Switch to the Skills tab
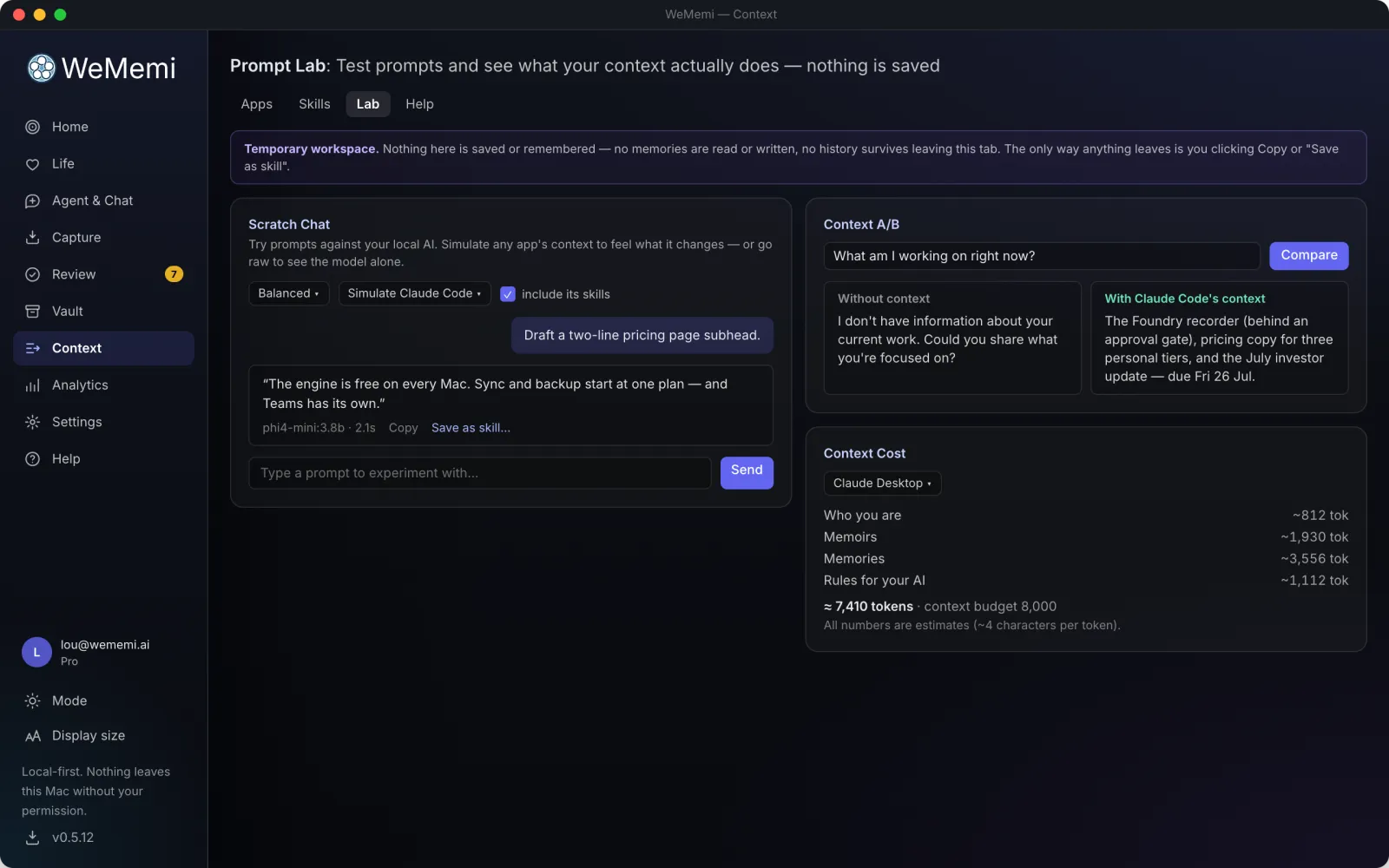Screen dimensions: 1389x868 (x=314, y=104)
